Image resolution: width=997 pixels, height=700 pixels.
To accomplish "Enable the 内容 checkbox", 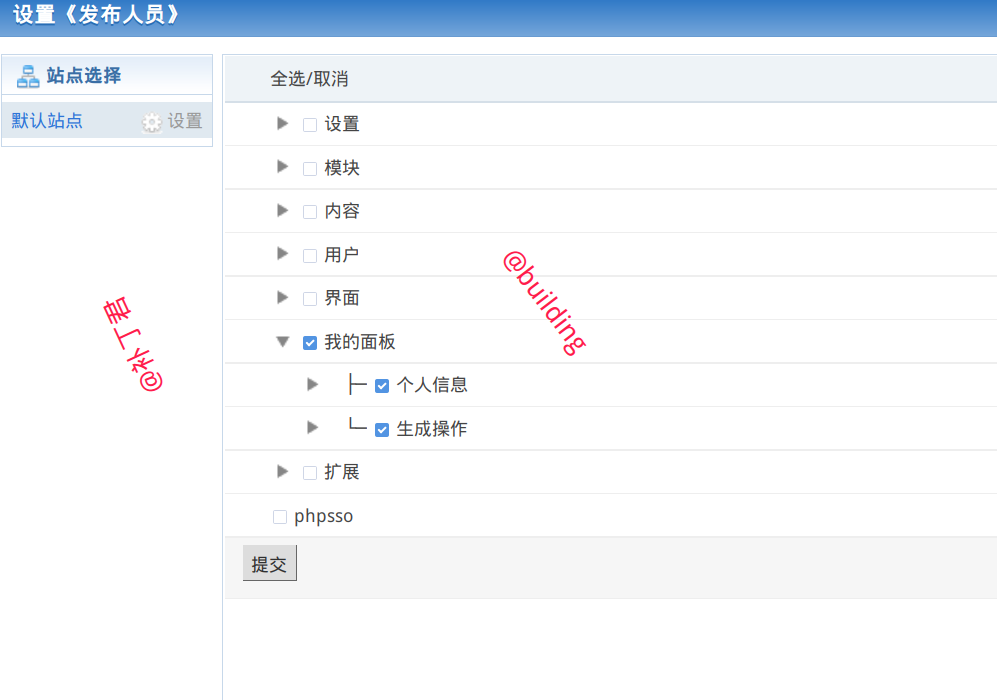I will [x=309, y=211].
